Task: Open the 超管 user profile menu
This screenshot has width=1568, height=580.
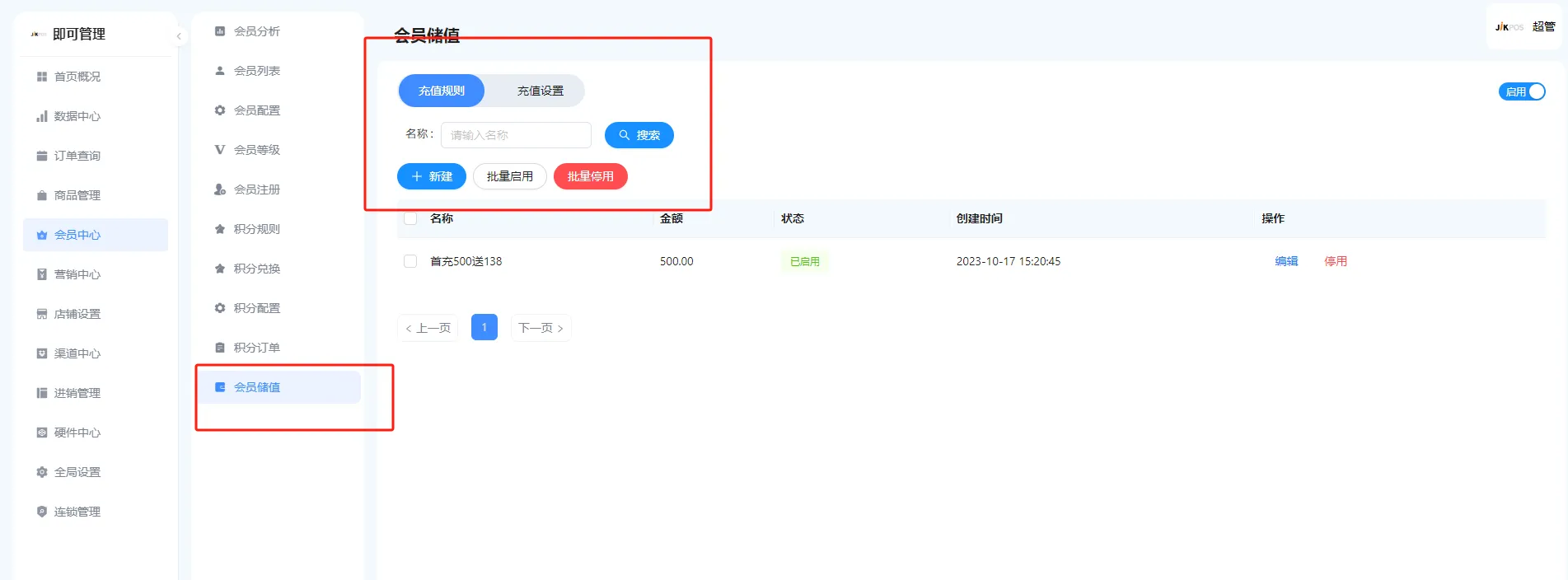Action: [1542, 26]
